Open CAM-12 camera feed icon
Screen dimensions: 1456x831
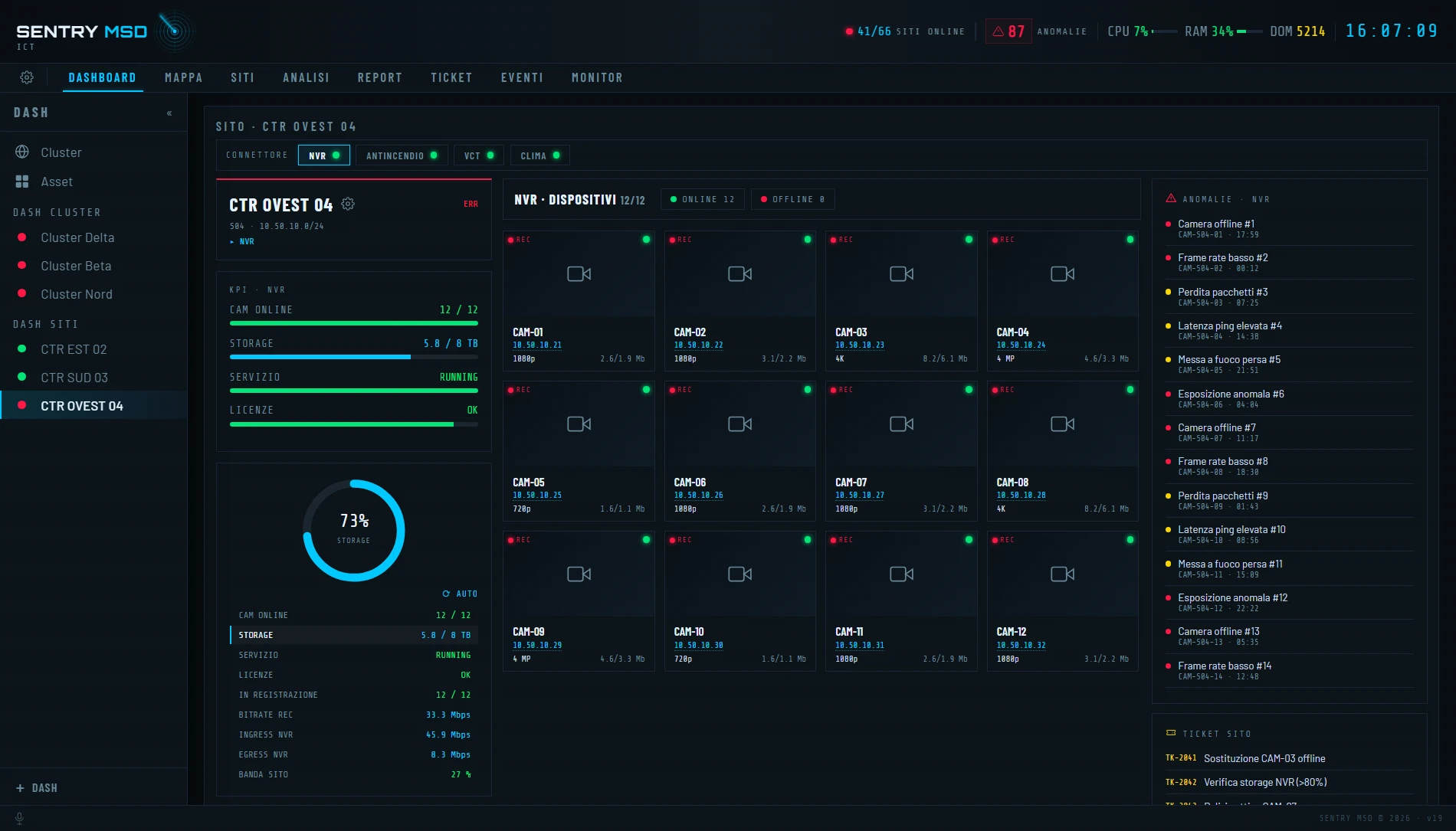(1062, 574)
